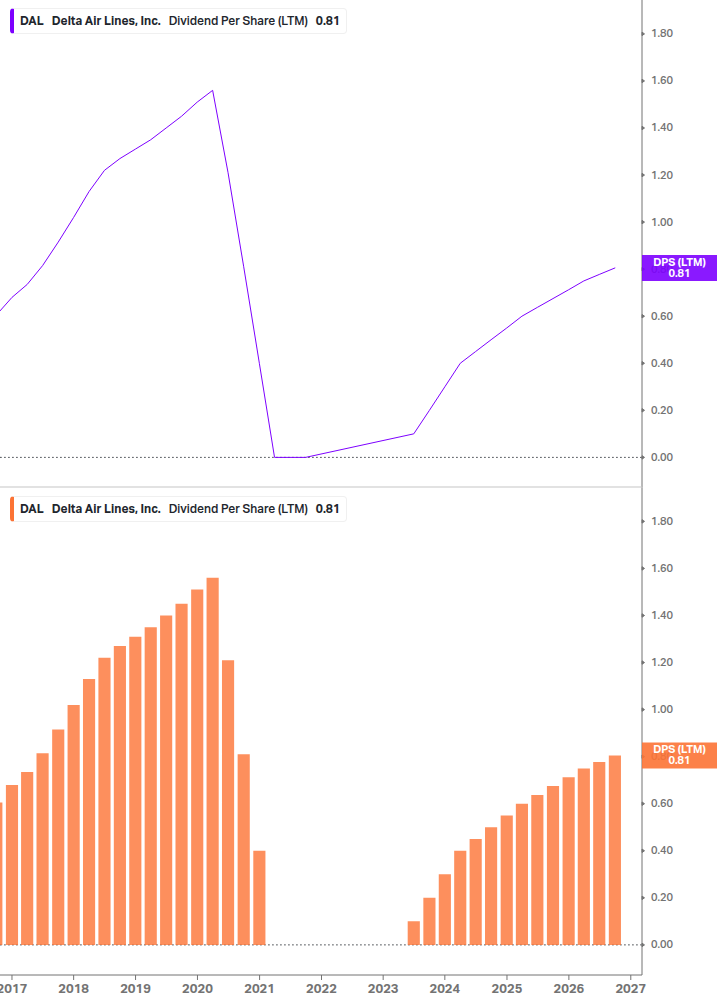Click 'Dividend Per Share (LTM)' in the top legend

click(x=238, y=21)
